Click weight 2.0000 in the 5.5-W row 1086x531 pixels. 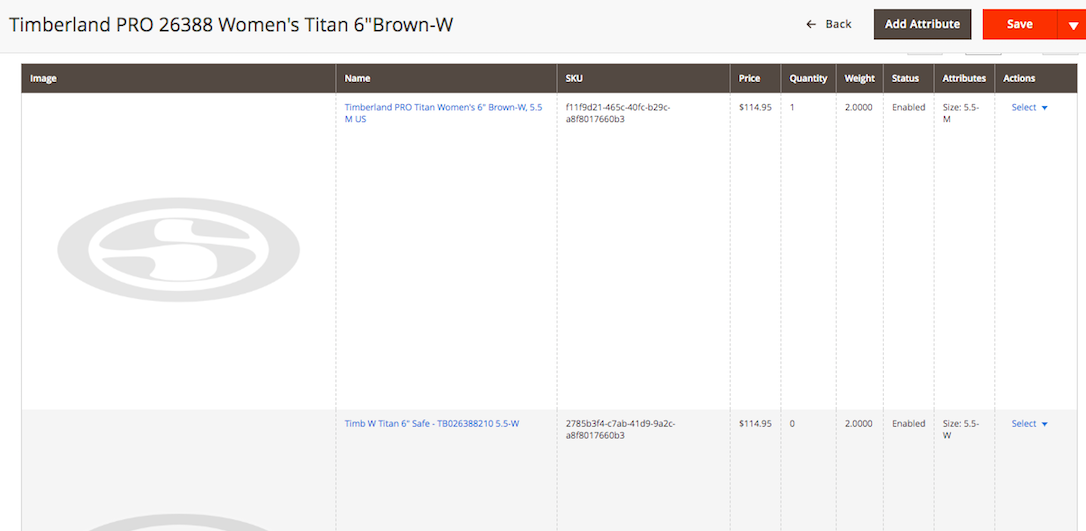click(x=859, y=424)
